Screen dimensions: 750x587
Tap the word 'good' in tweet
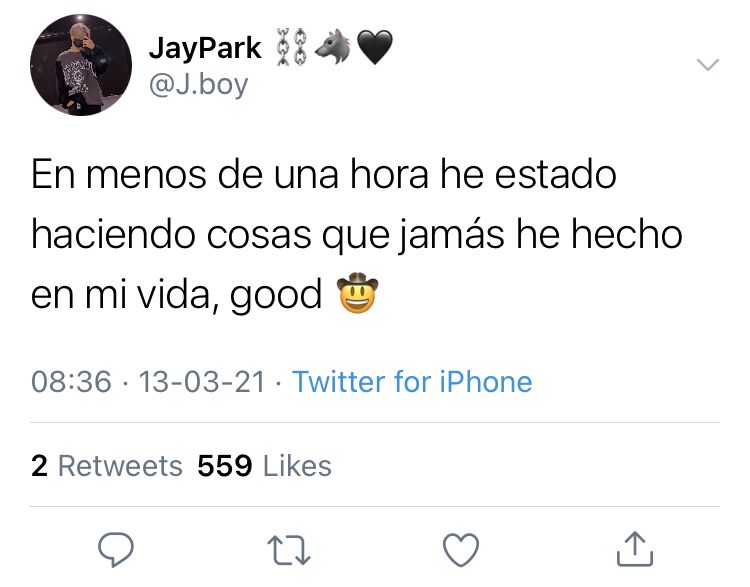276,296
